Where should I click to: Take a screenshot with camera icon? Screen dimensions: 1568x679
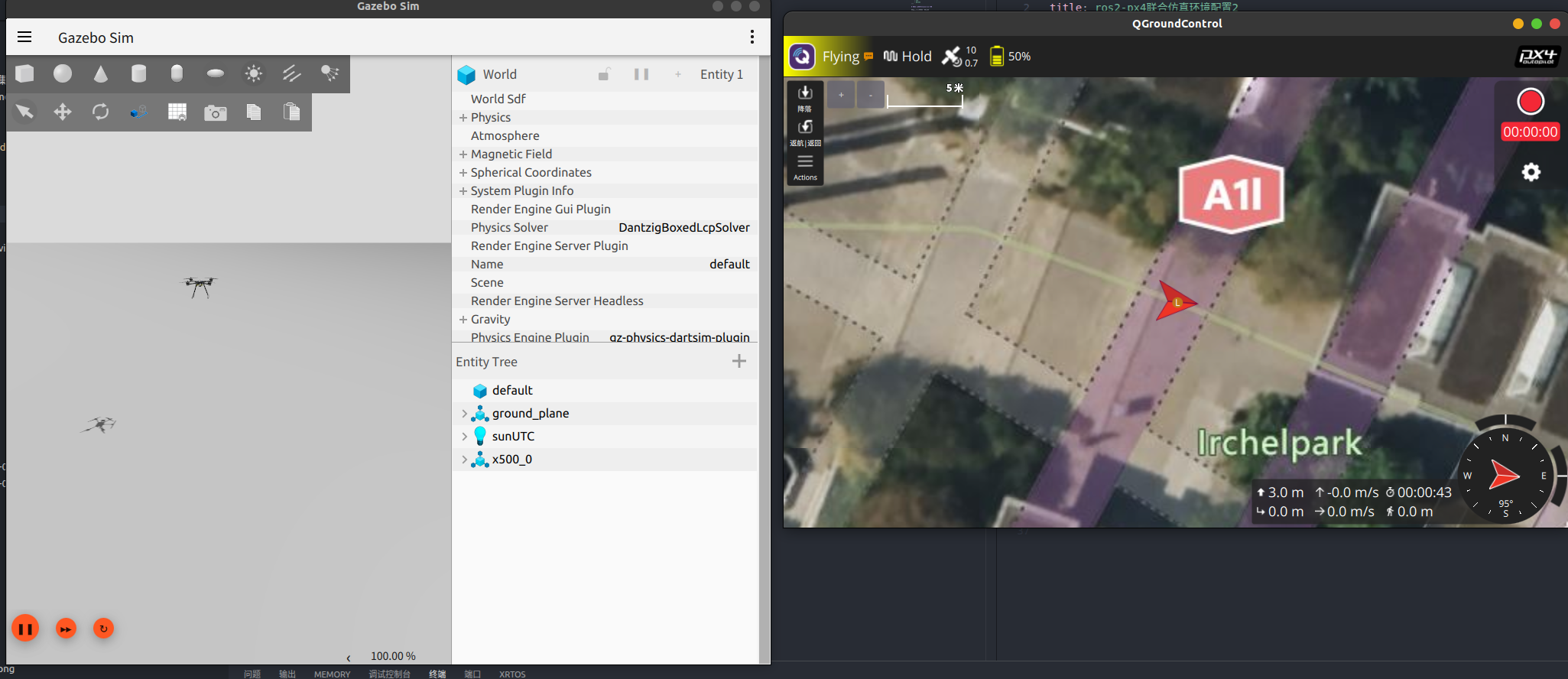click(x=216, y=113)
